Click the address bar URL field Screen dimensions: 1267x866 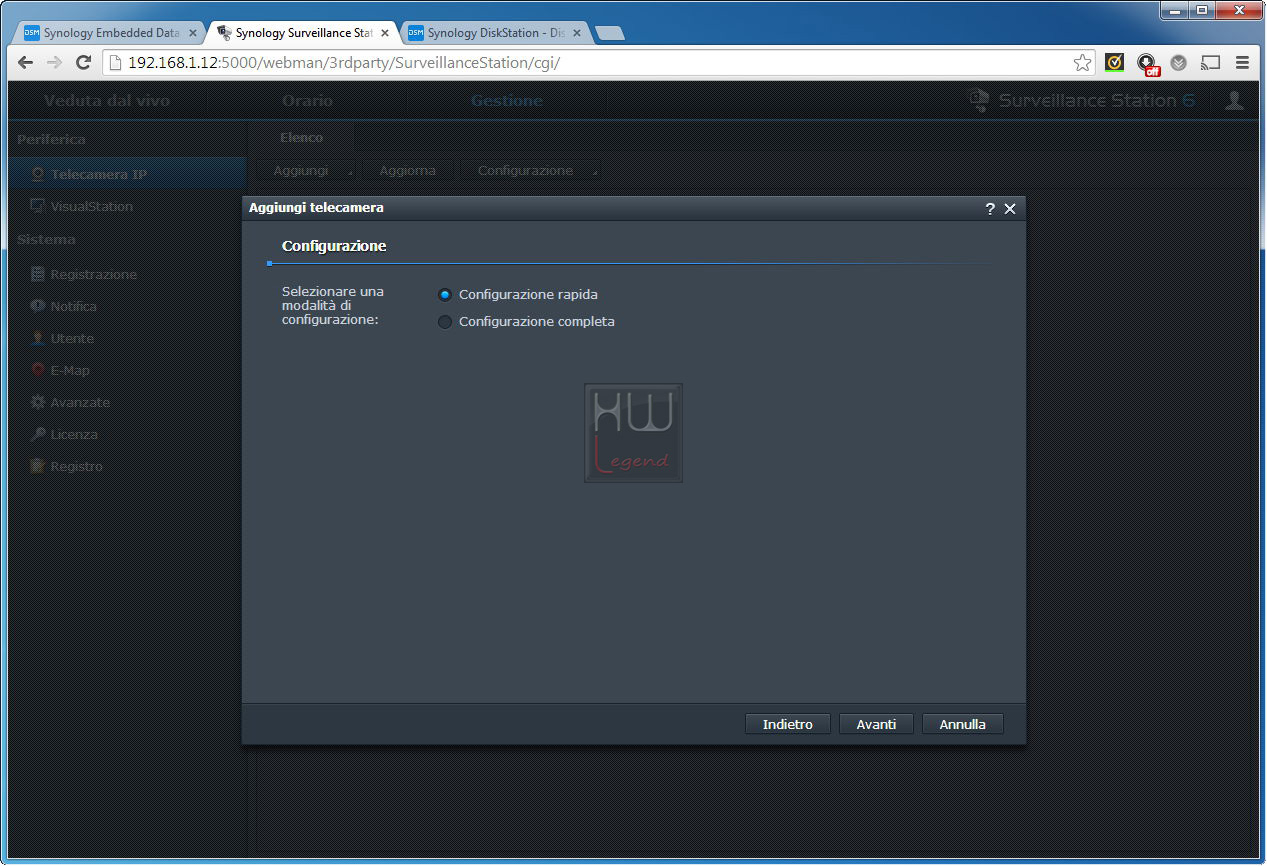point(598,63)
